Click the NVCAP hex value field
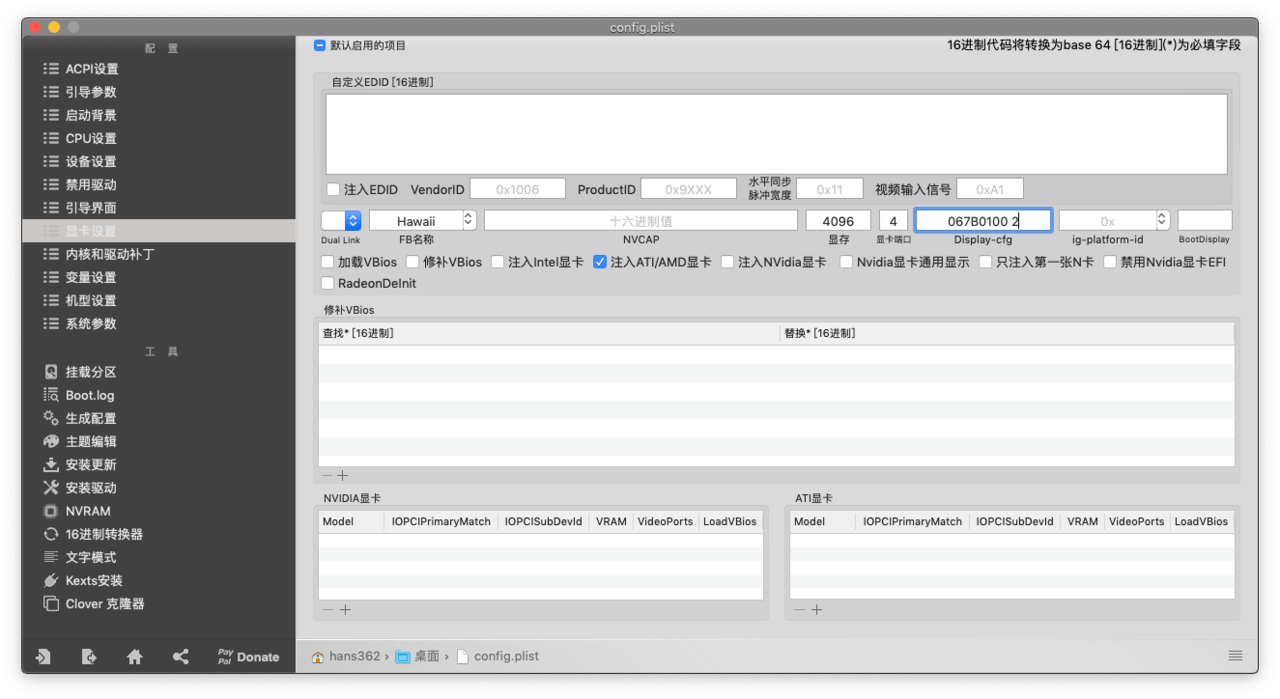 (x=641, y=221)
